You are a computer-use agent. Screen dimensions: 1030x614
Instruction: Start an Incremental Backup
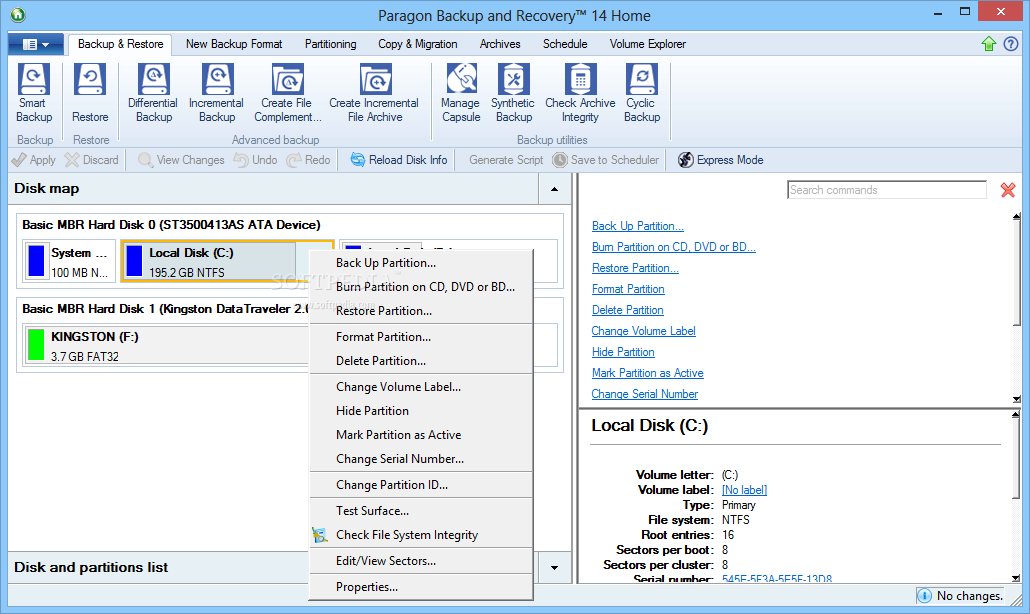[x=217, y=93]
